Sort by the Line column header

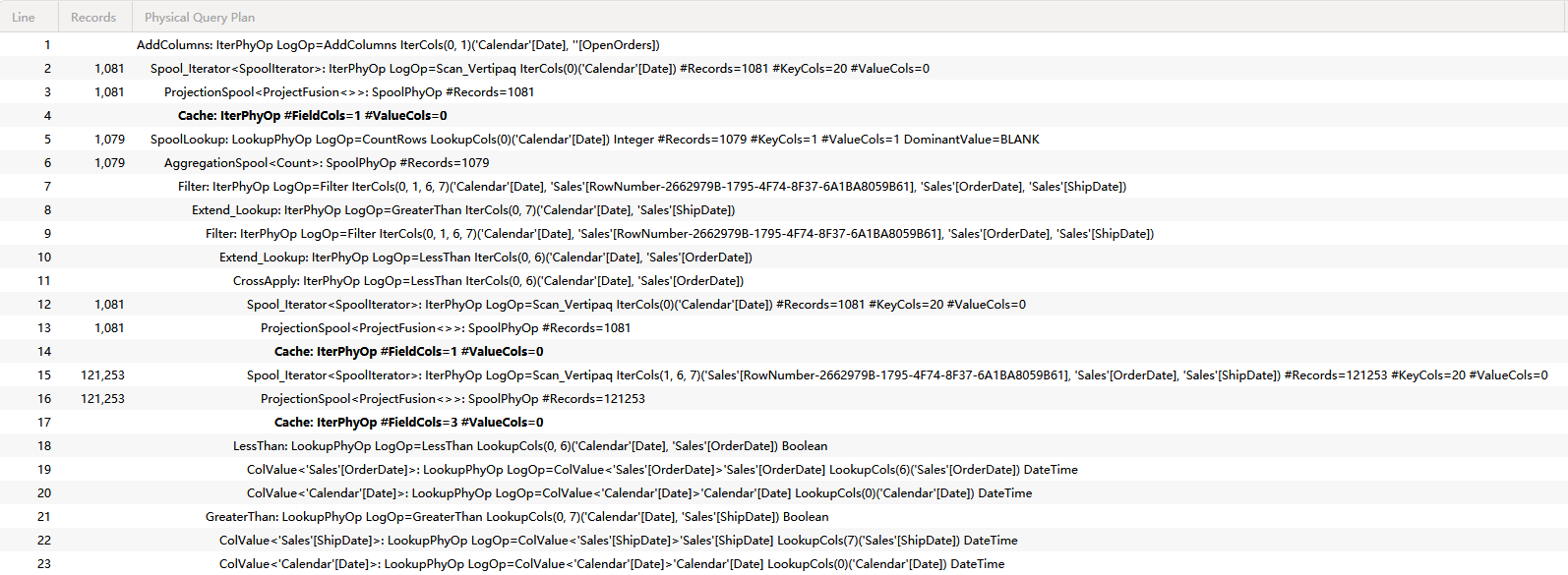29,17
